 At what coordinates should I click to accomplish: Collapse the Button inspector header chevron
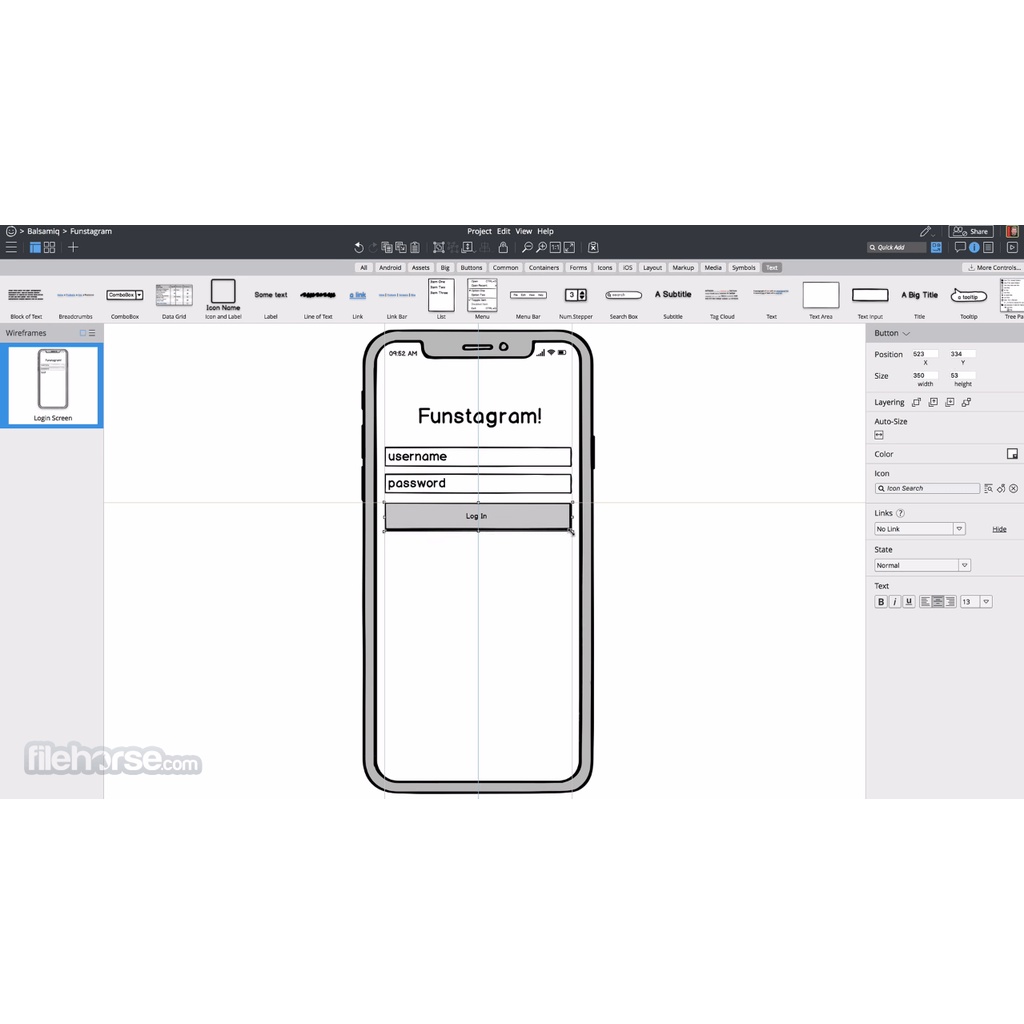pyautogui.click(x=907, y=333)
